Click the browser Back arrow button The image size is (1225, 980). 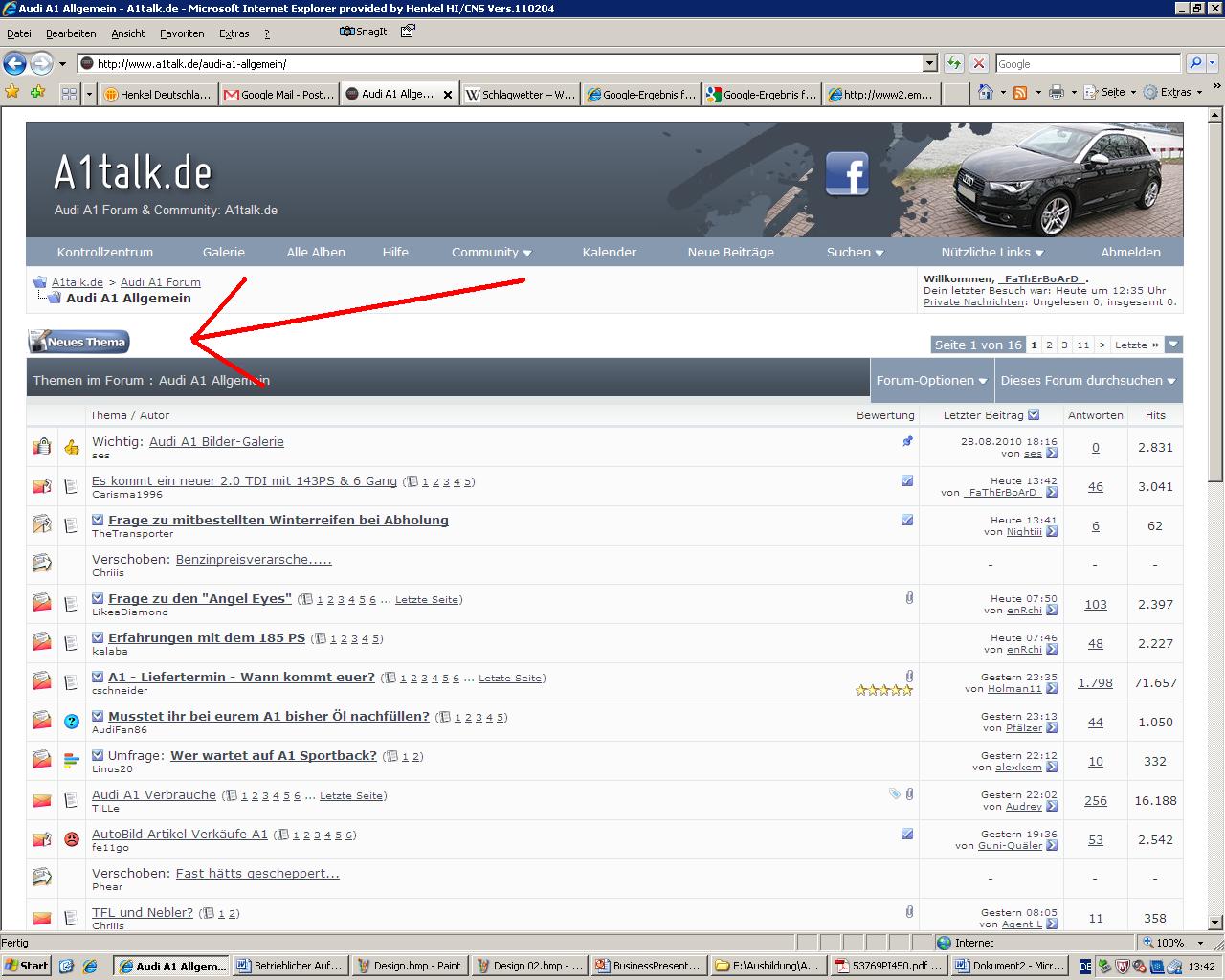14,64
